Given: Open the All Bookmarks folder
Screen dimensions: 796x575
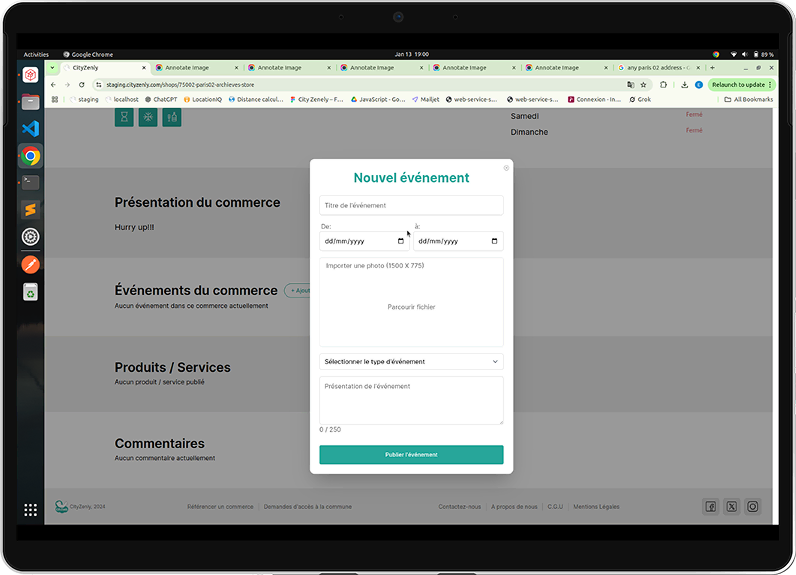Looking at the screenshot, I should pos(748,99).
